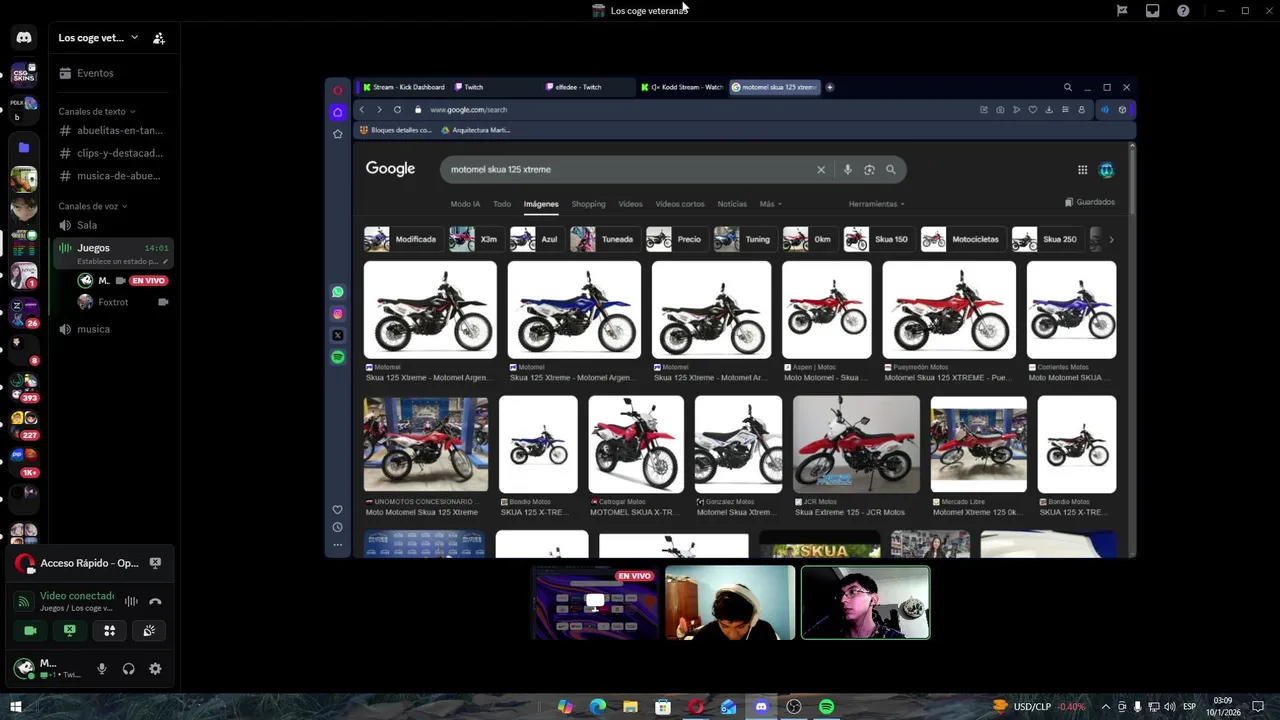The height and width of the screenshot is (720, 1280).
Task: Open the Outlook icon on the taskbar
Action: pyautogui.click(x=729, y=707)
